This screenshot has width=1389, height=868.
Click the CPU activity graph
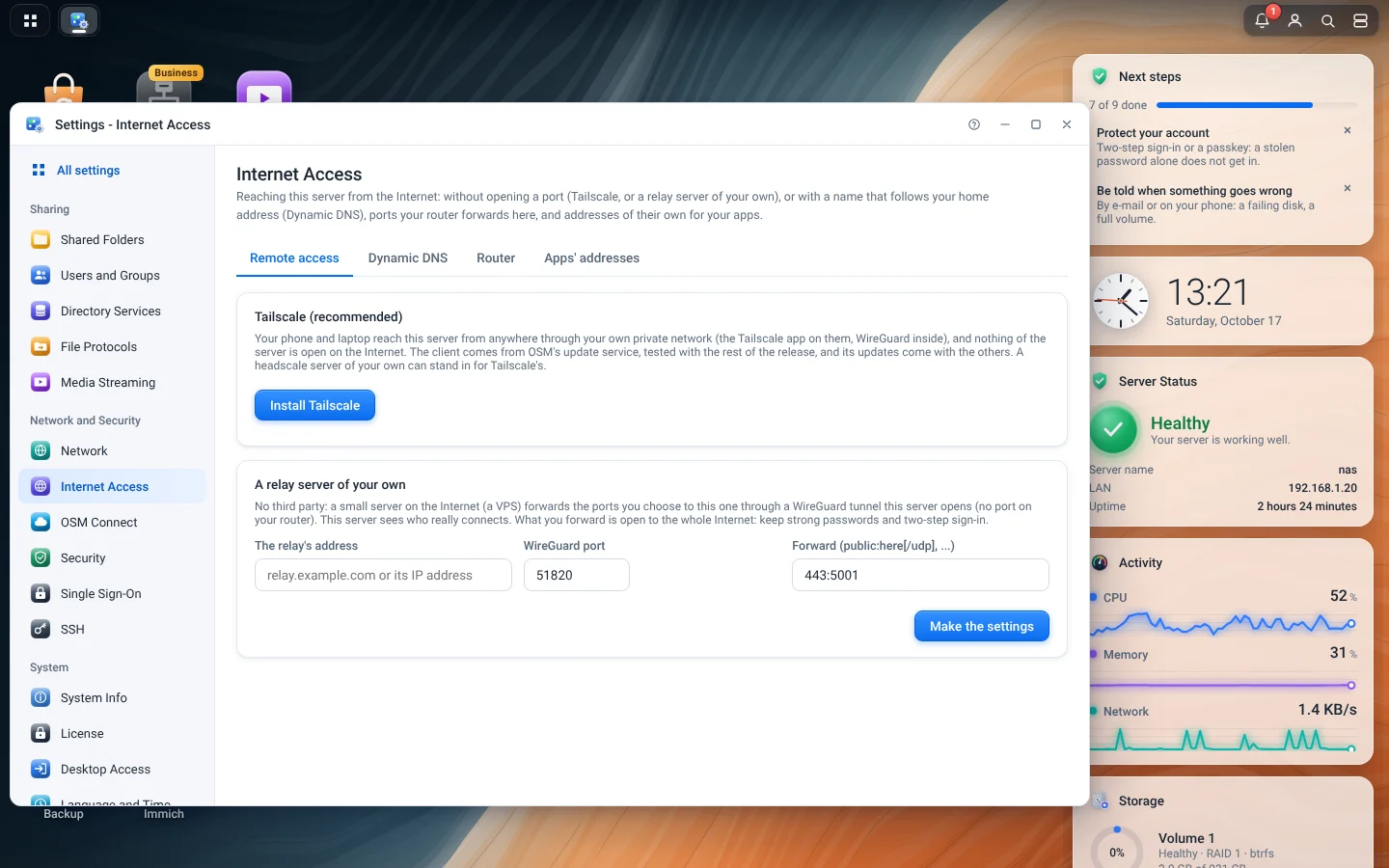coord(1223,624)
